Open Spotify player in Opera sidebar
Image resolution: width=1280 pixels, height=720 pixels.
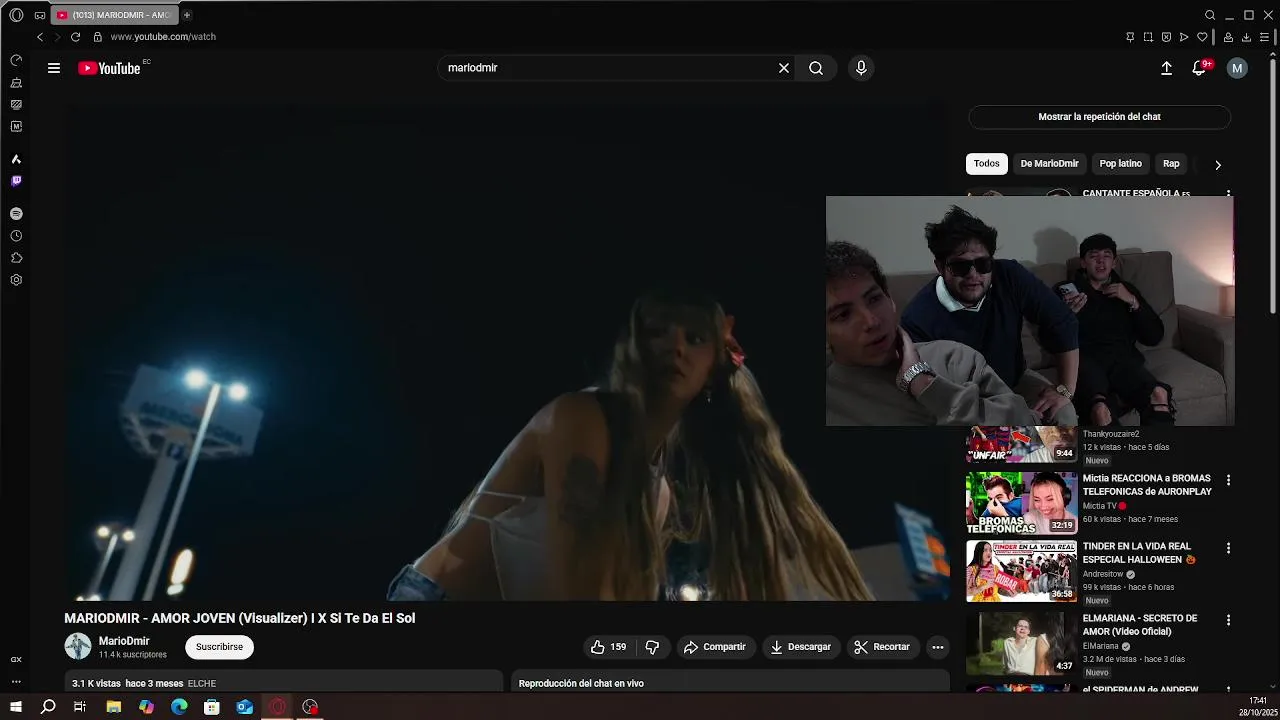pyautogui.click(x=16, y=214)
